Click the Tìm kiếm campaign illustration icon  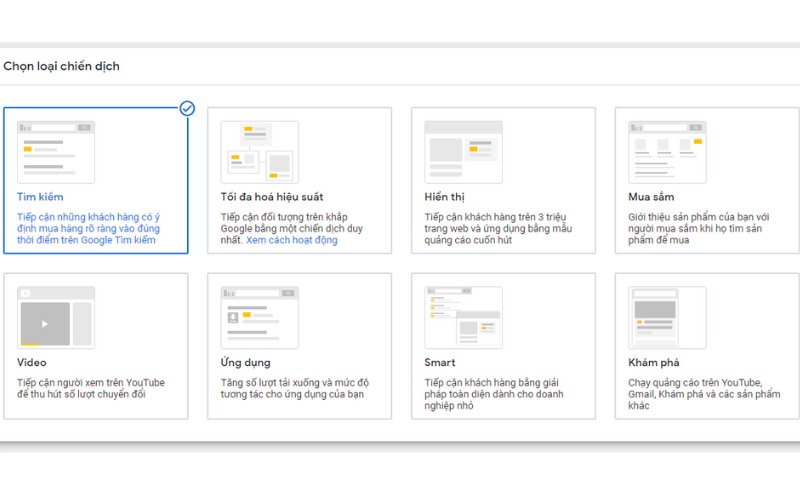pos(56,152)
